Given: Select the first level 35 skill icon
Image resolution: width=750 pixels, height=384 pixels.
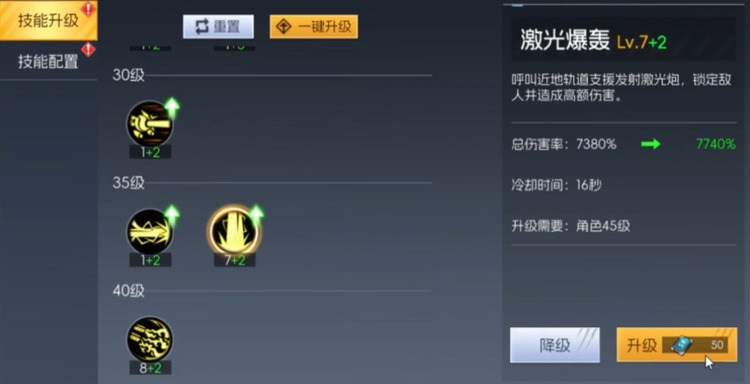Looking at the screenshot, I should [x=150, y=231].
